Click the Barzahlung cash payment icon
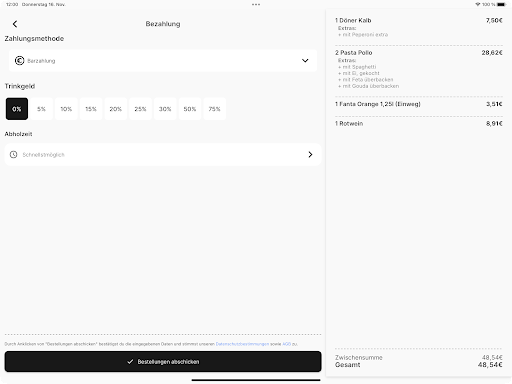 click(19, 61)
